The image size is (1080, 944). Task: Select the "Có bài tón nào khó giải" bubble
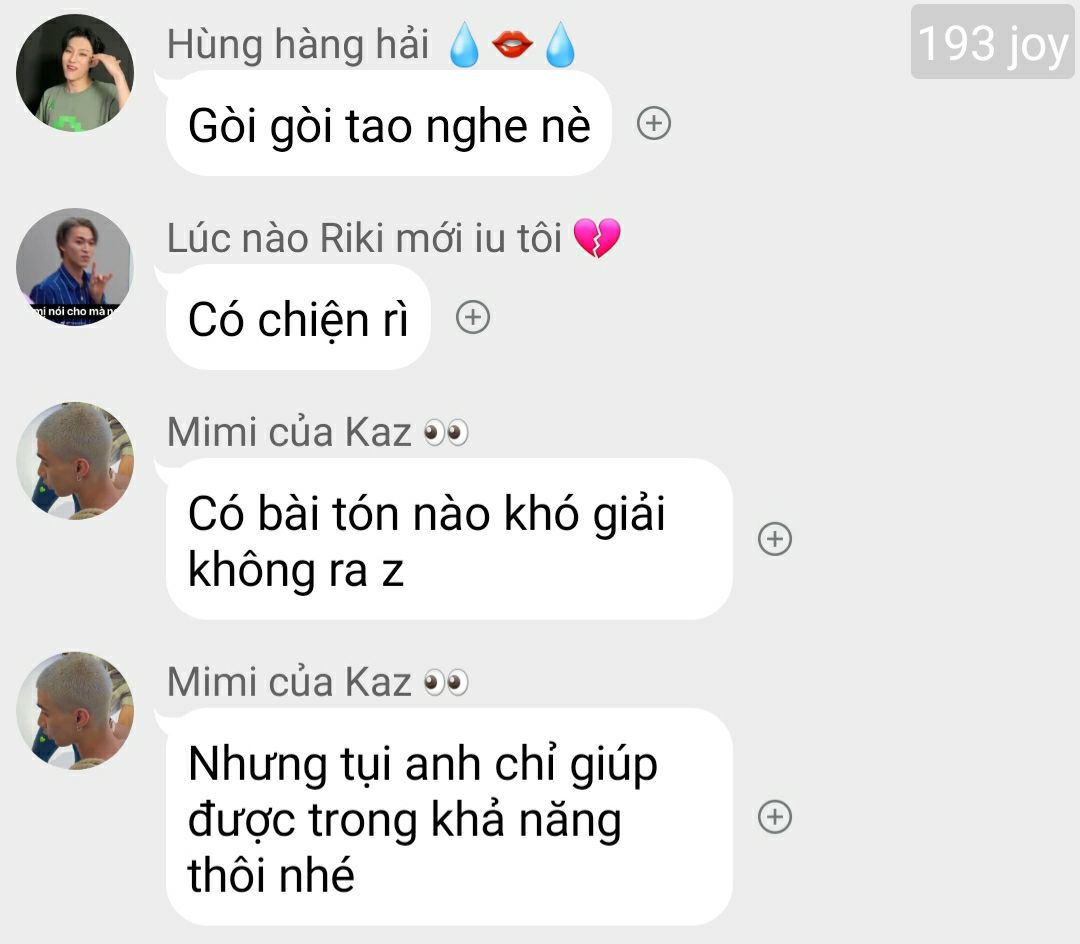(449, 539)
